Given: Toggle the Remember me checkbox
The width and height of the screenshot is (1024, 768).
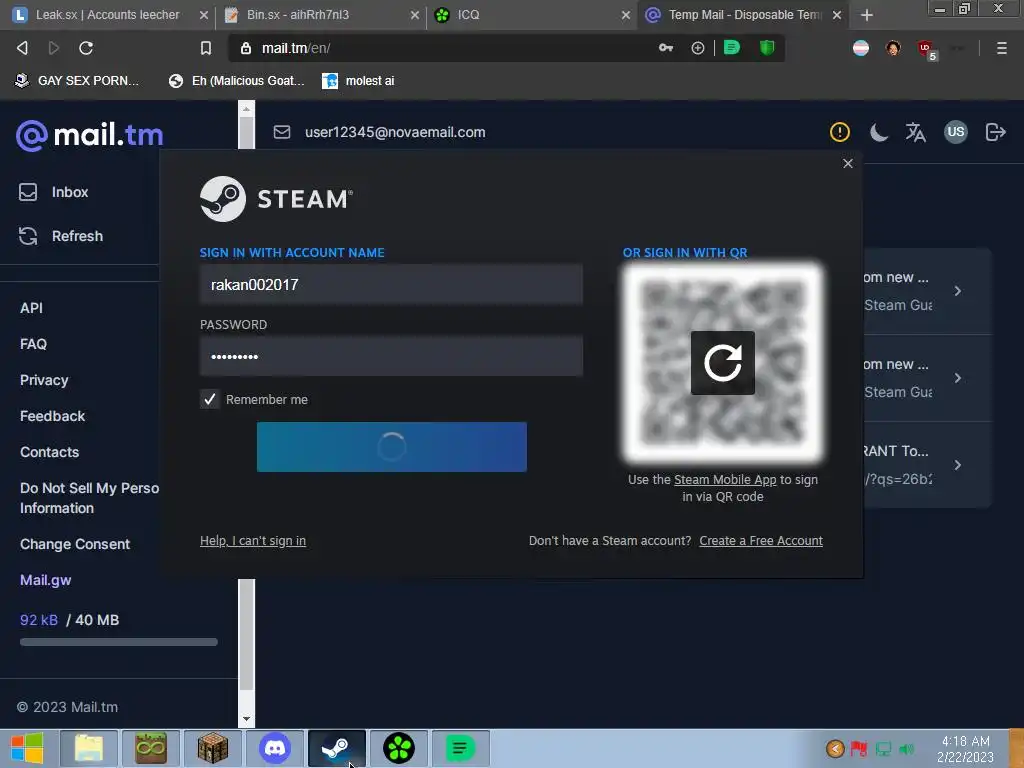Looking at the screenshot, I should 210,399.
